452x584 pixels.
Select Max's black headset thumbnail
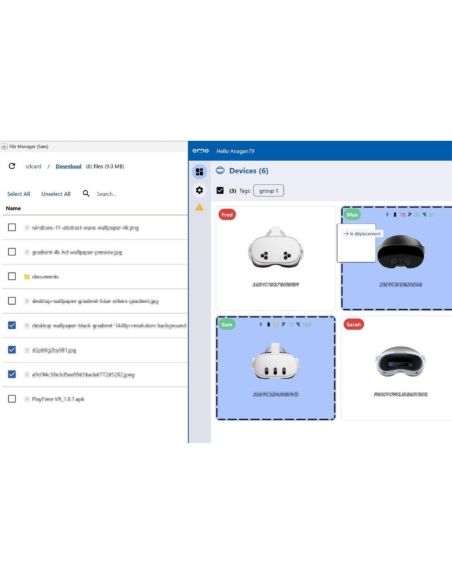tap(401, 251)
